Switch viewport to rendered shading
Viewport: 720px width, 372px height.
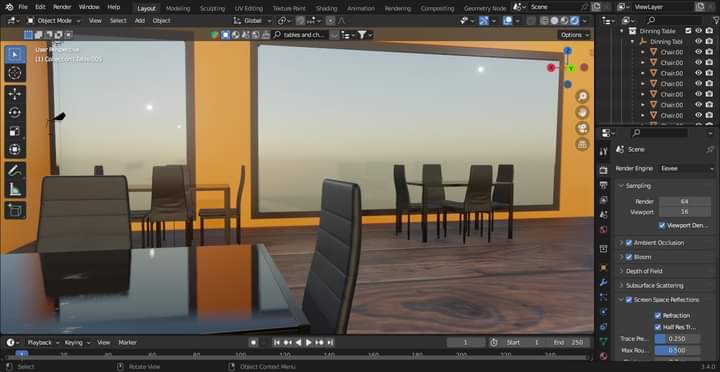click(x=574, y=21)
